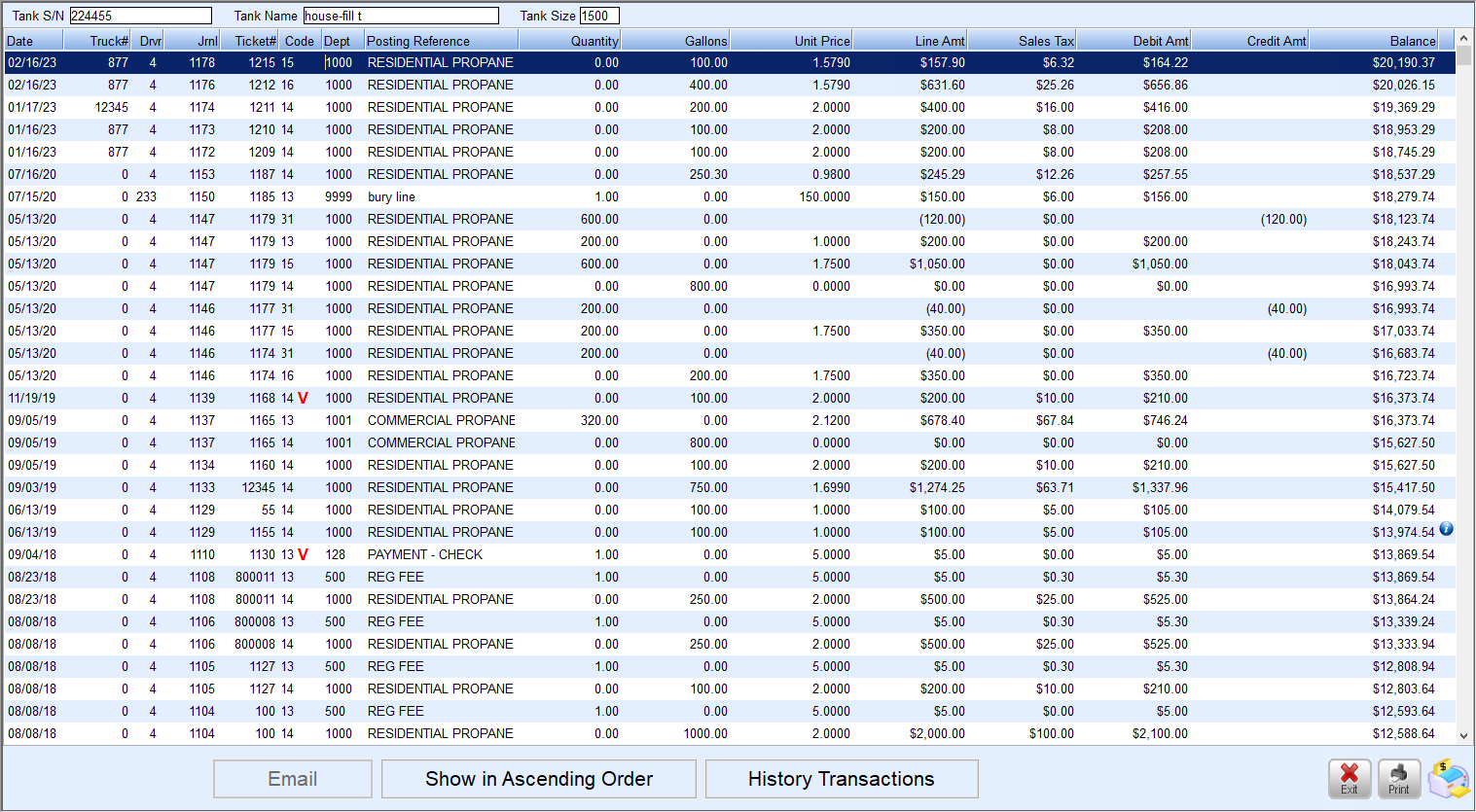1476x812 pixels.
Task: Click Show in Ascending Order
Action: coord(539,779)
